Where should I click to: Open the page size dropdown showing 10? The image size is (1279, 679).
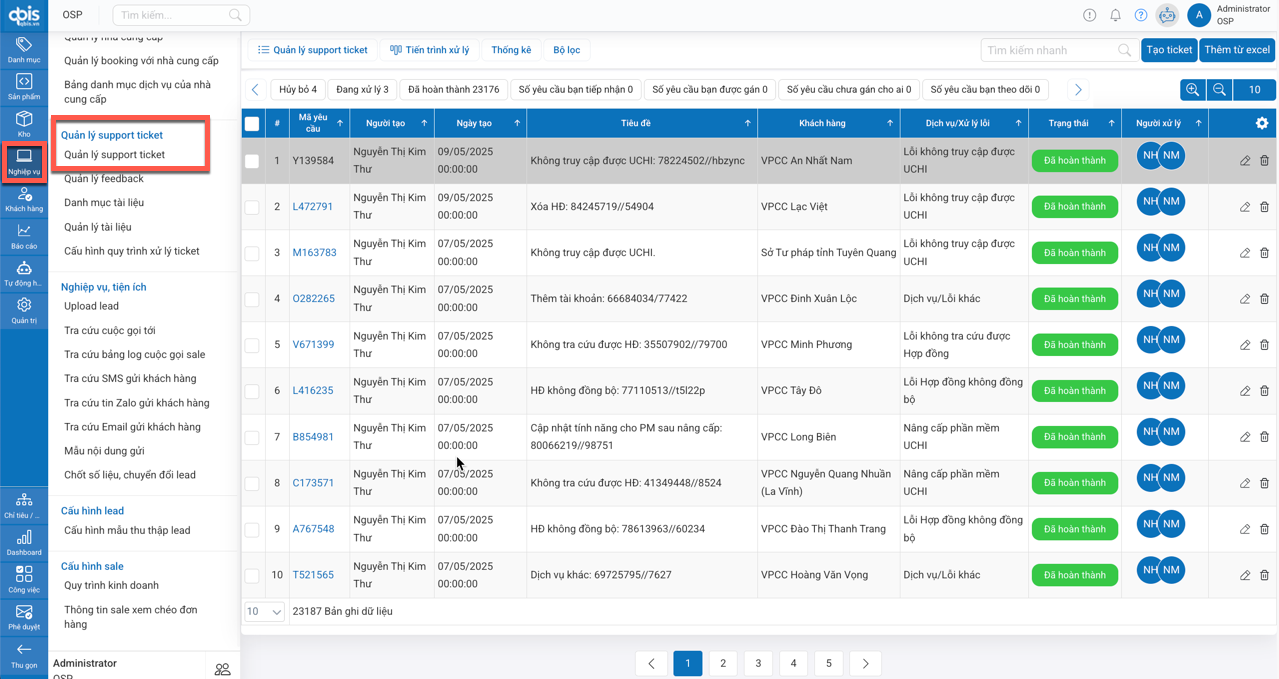265,611
